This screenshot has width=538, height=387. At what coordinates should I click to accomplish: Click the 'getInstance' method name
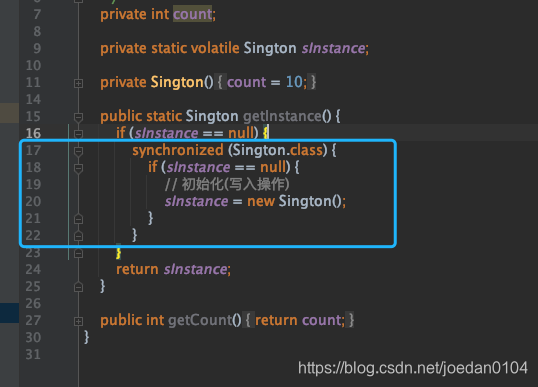click(x=282, y=116)
